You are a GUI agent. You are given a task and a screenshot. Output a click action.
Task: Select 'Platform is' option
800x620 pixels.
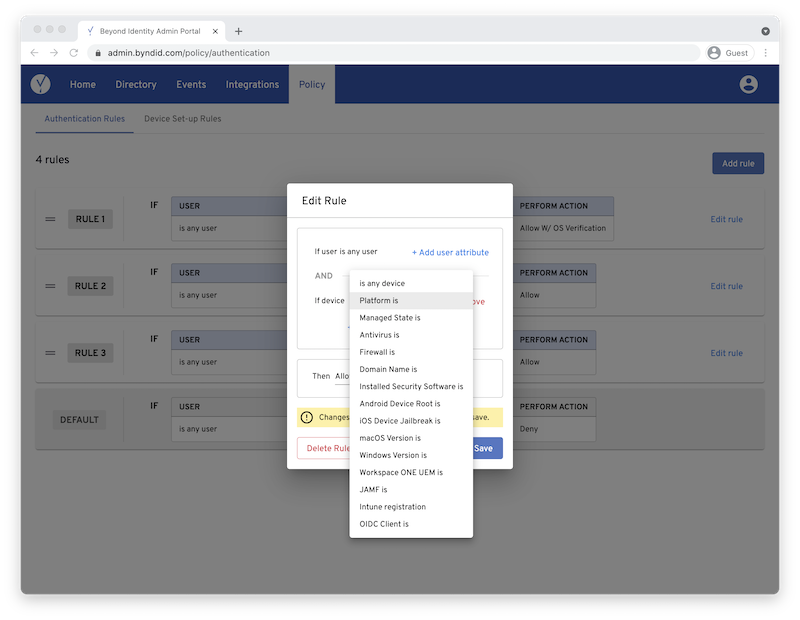point(411,301)
